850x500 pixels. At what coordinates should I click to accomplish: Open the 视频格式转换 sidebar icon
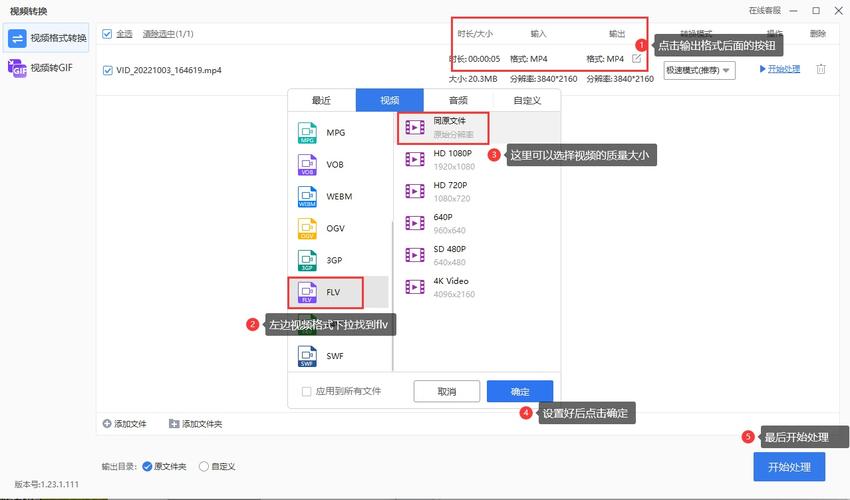click(17, 38)
